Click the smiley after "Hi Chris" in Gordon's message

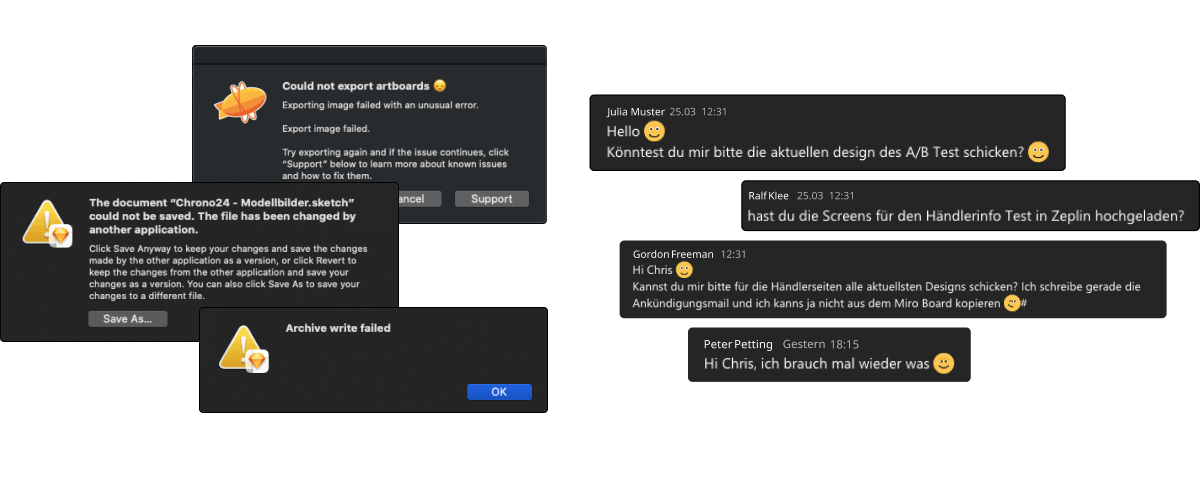(685, 270)
